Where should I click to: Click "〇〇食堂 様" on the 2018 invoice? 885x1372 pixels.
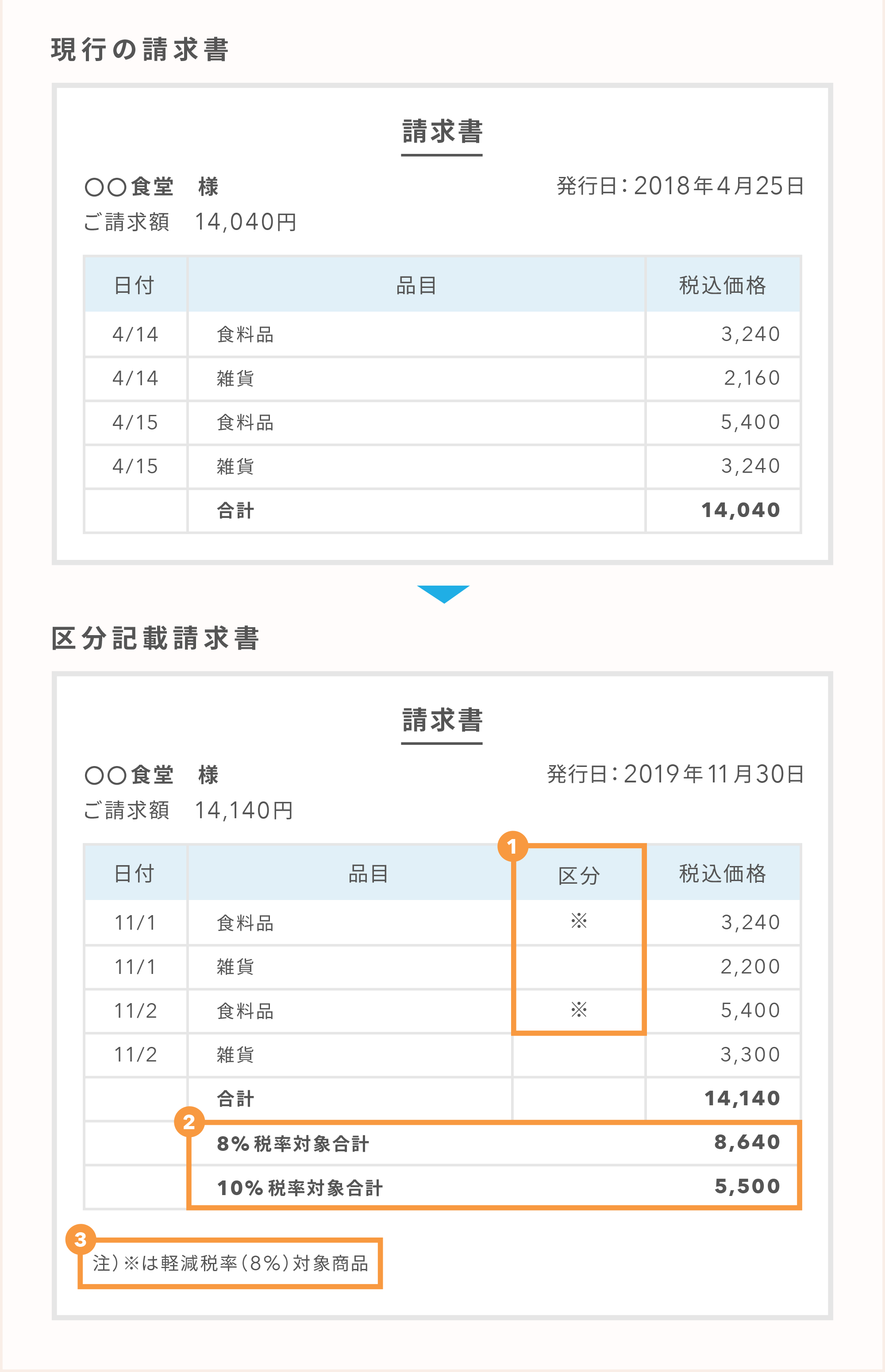click(152, 187)
